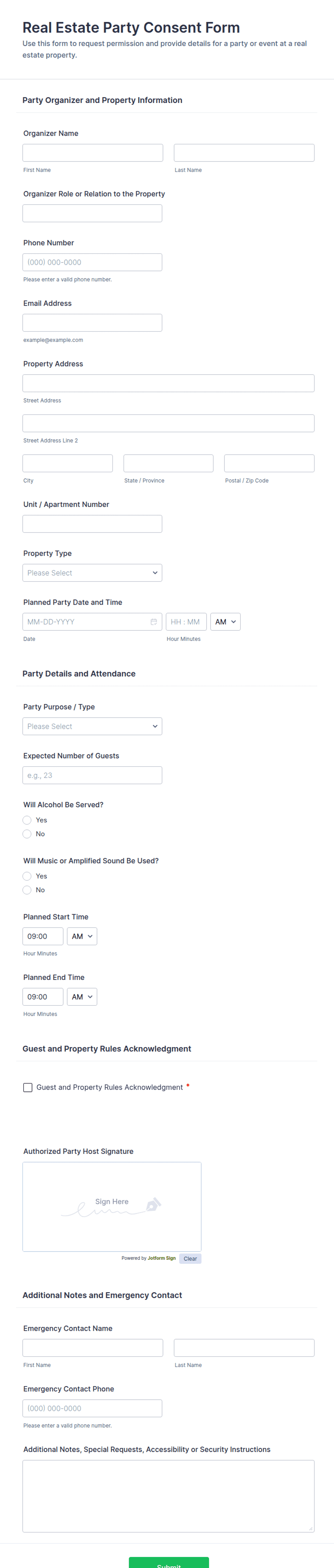Select Yes for alcohol being served

[27, 820]
